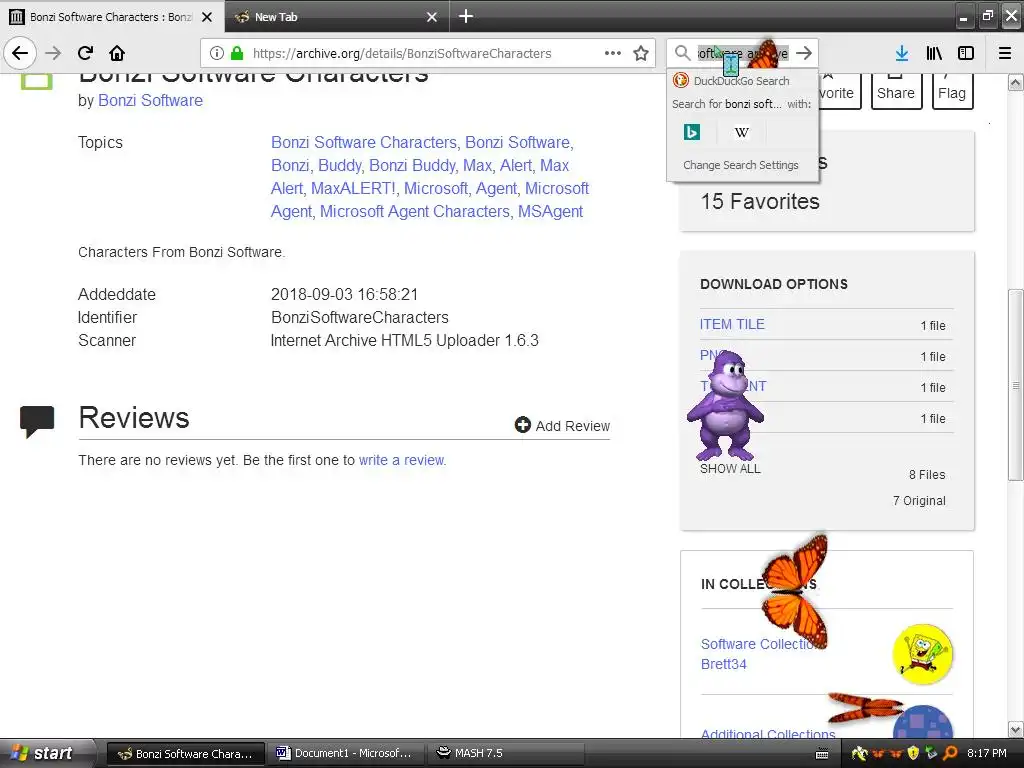Open the Bonzi Software Characters topic link
The image size is (1024, 768).
(x=364, y=142)
